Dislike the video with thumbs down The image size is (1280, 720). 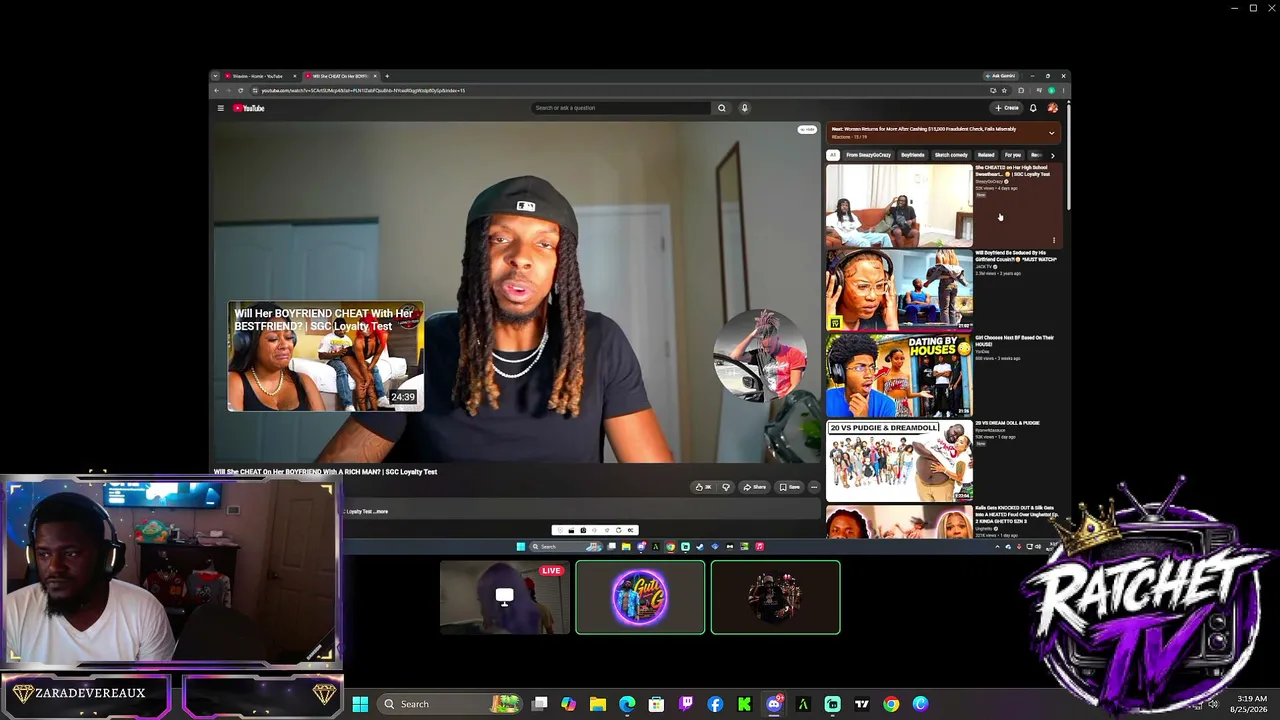[726, 487]
